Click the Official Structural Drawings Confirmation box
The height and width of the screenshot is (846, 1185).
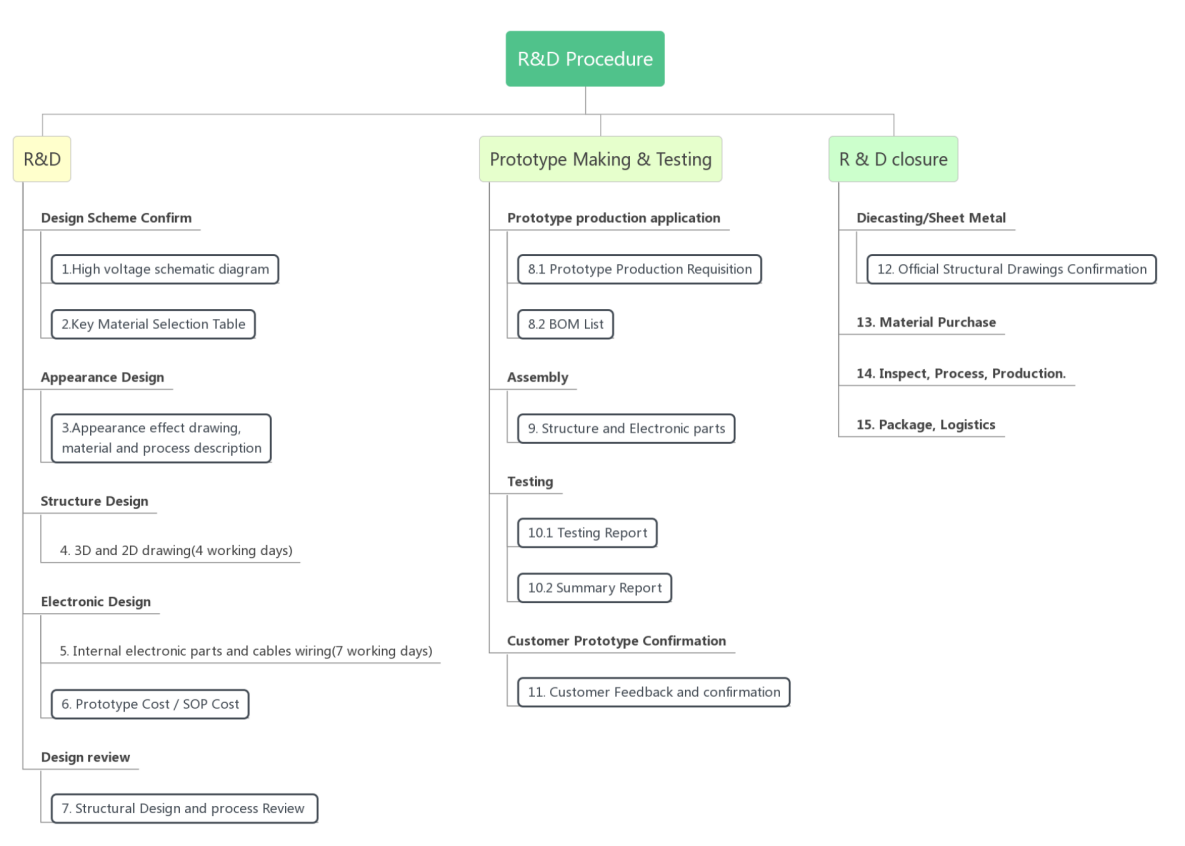click(x=1011, y=269)
